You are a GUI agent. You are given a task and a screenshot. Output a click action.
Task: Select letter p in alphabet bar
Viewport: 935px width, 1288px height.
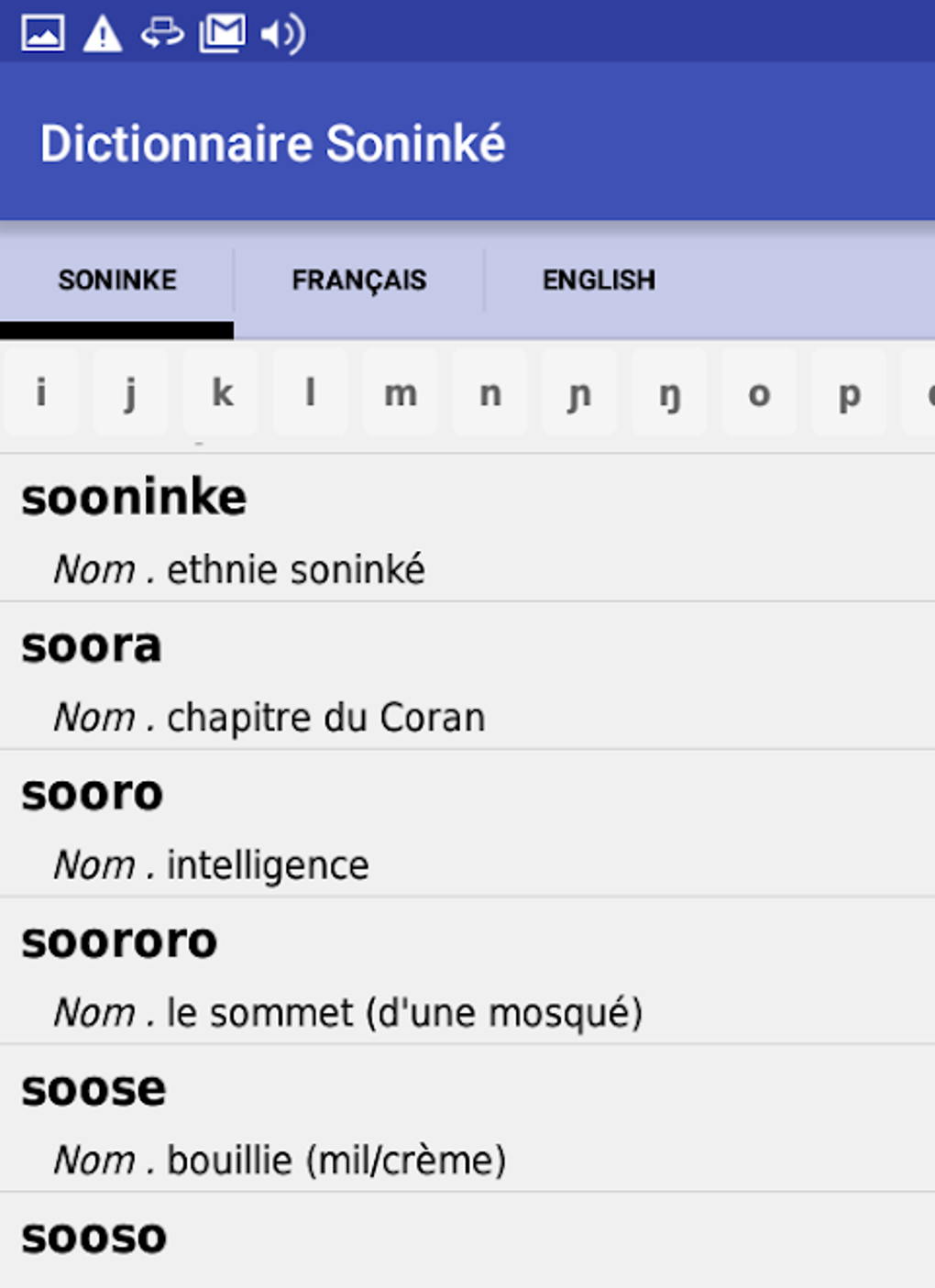pos(850,393)
